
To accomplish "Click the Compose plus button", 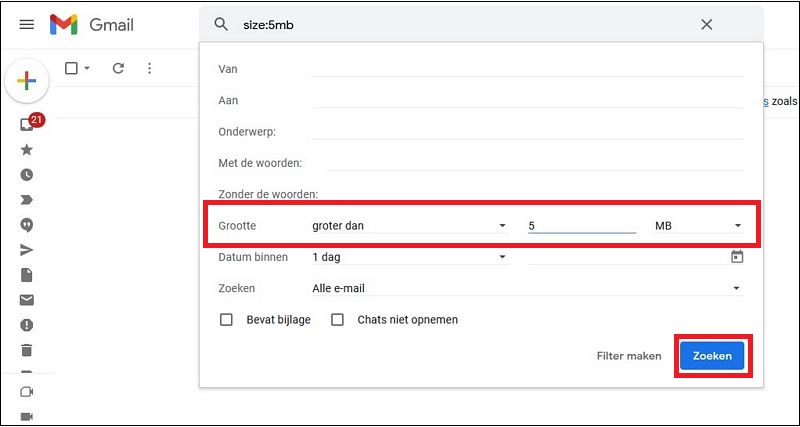I will click(27, 81).
